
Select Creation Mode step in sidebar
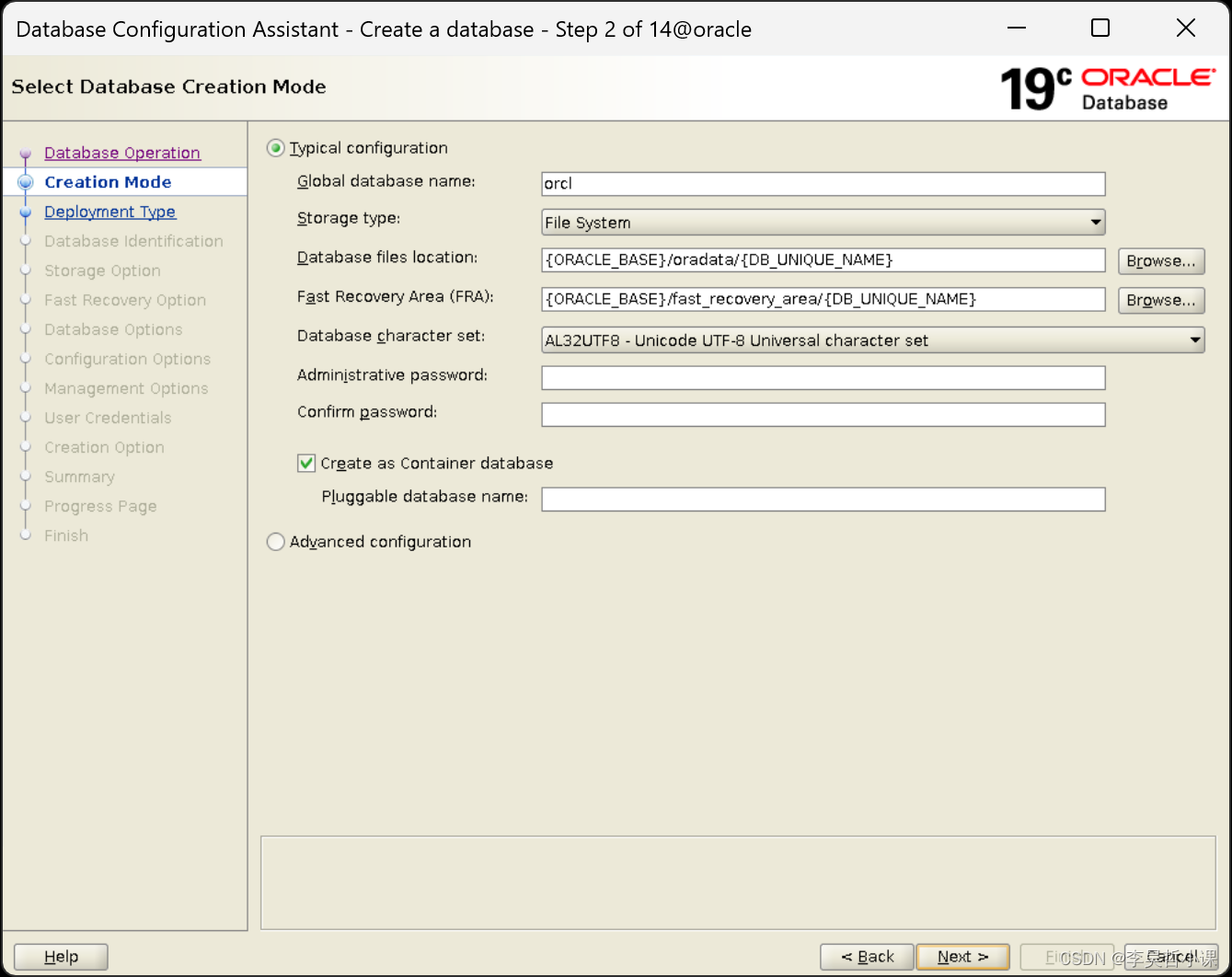(x=108, y=182)
